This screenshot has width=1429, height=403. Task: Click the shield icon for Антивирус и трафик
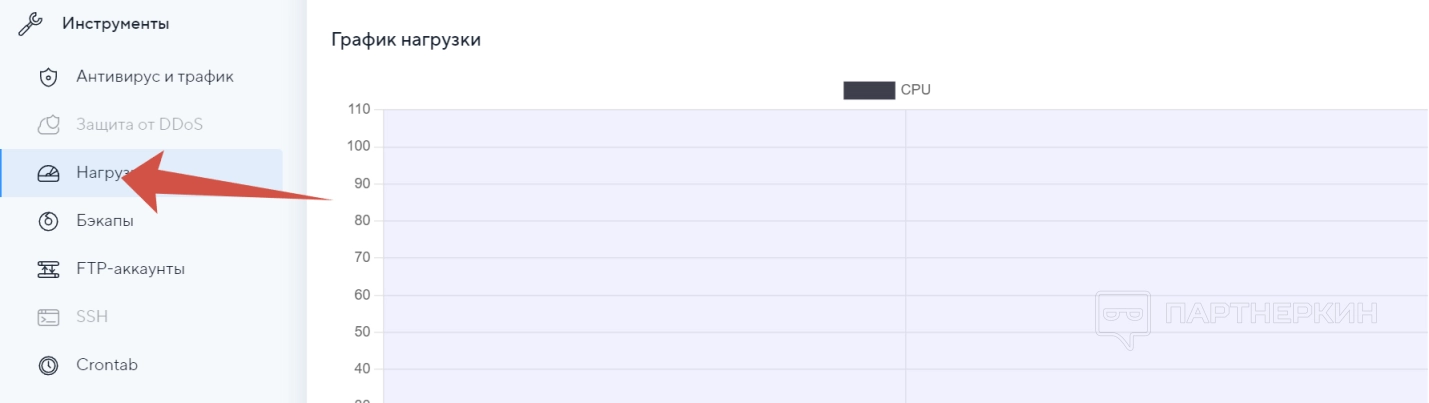coord(48,76)
